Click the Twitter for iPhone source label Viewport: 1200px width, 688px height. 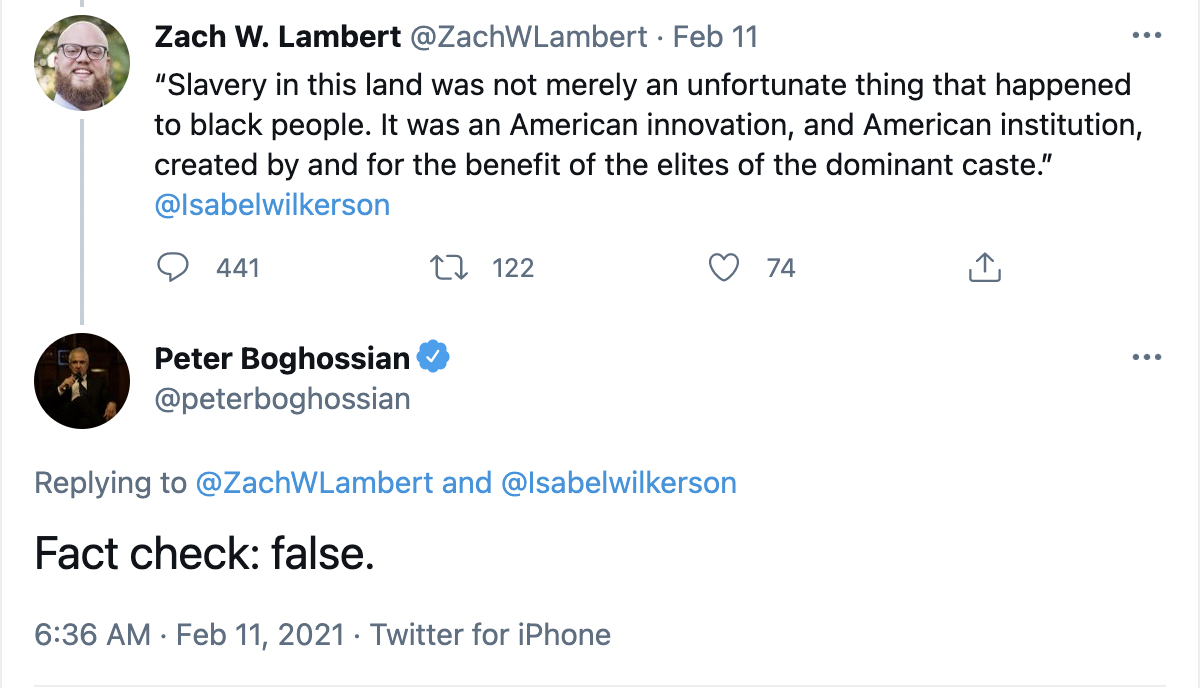point(490,634)
